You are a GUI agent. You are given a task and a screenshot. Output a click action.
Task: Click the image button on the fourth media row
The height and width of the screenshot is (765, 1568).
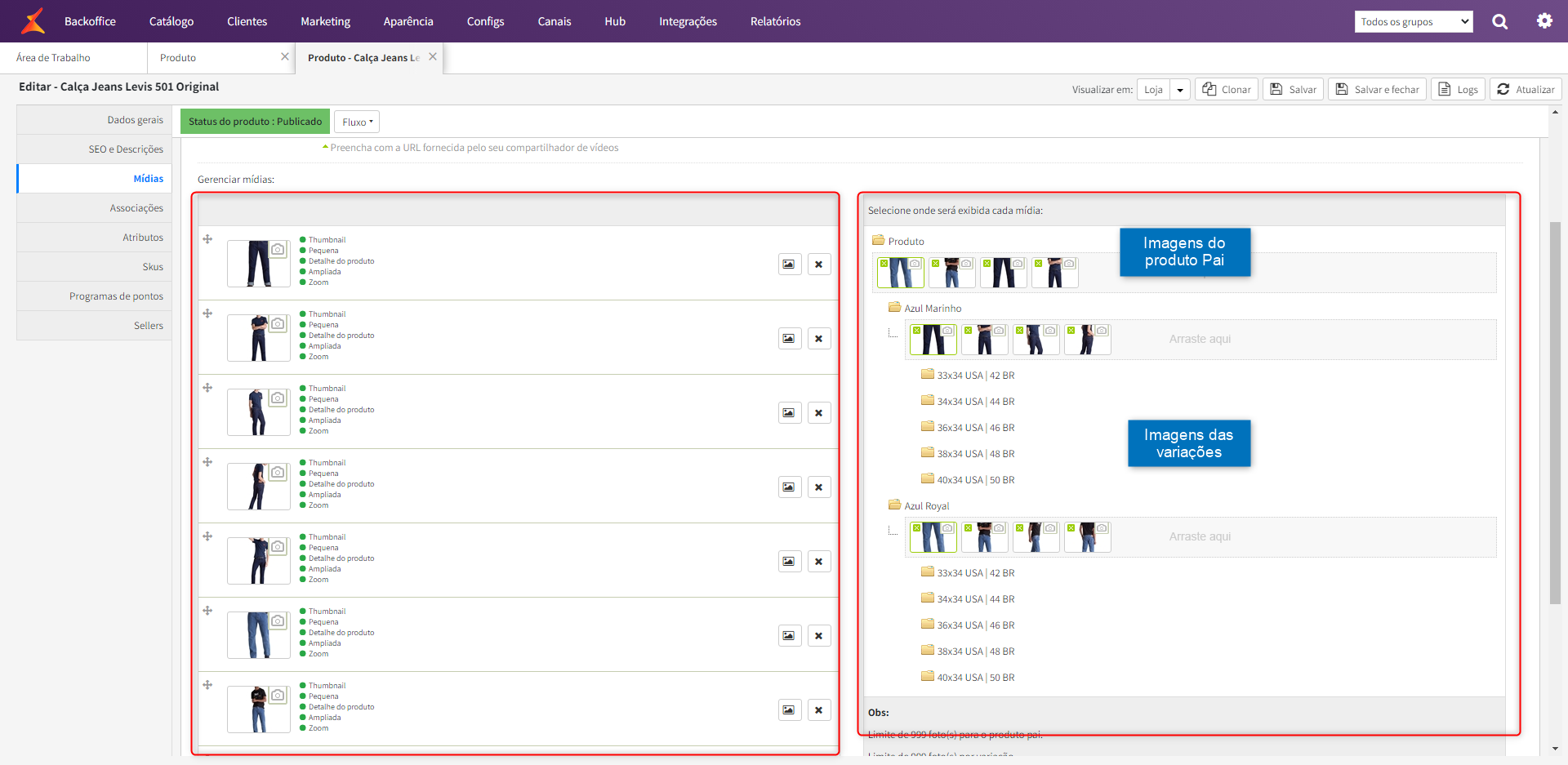click(x=789, y=487)
